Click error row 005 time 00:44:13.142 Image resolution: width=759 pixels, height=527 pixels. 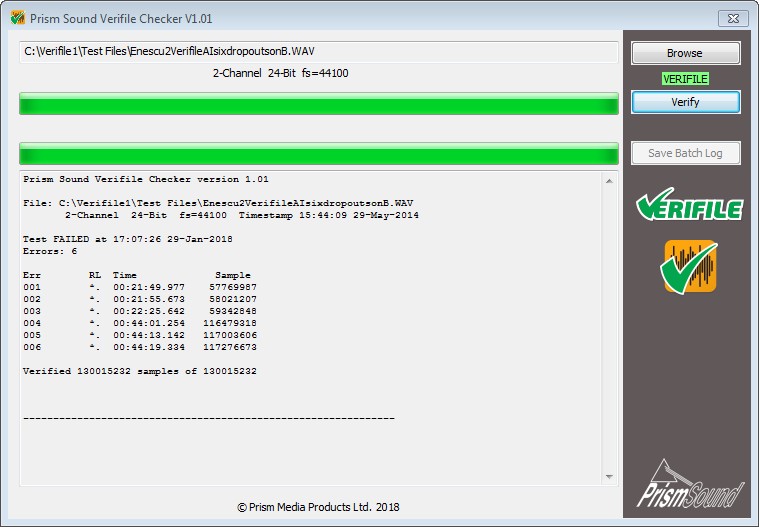[149, 335]
